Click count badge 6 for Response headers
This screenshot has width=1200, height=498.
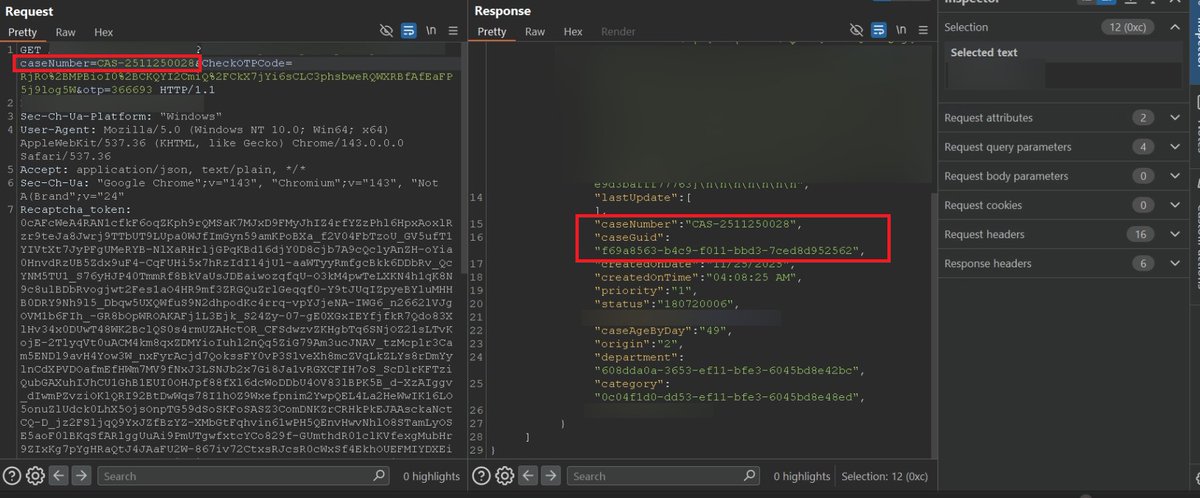[x=1144, y=264]
